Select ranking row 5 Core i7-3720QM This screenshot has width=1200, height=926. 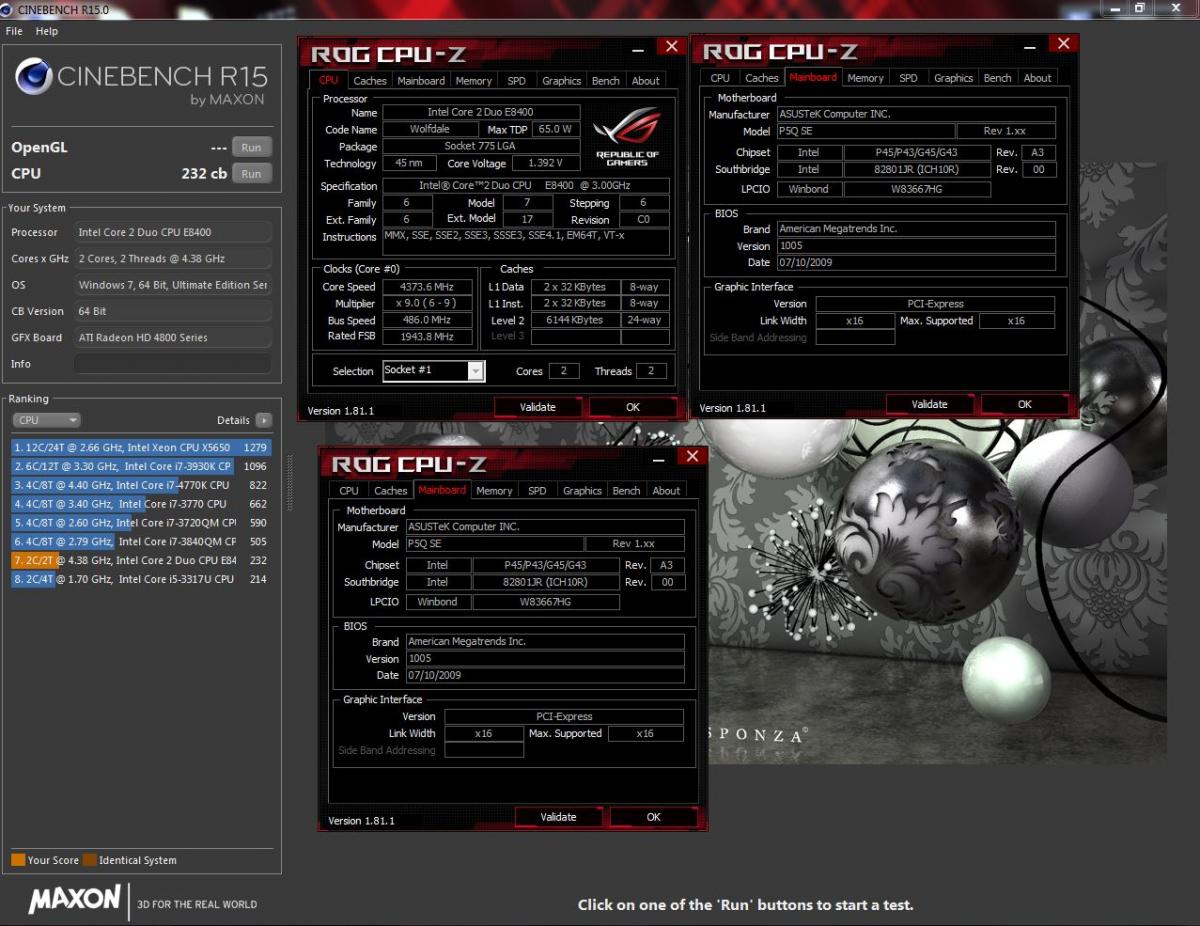[x=141, y=522]
